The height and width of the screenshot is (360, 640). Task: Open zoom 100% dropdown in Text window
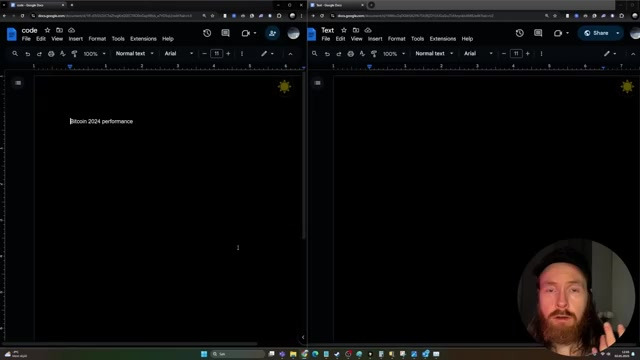pyautogui.click(x=394, y=53)
